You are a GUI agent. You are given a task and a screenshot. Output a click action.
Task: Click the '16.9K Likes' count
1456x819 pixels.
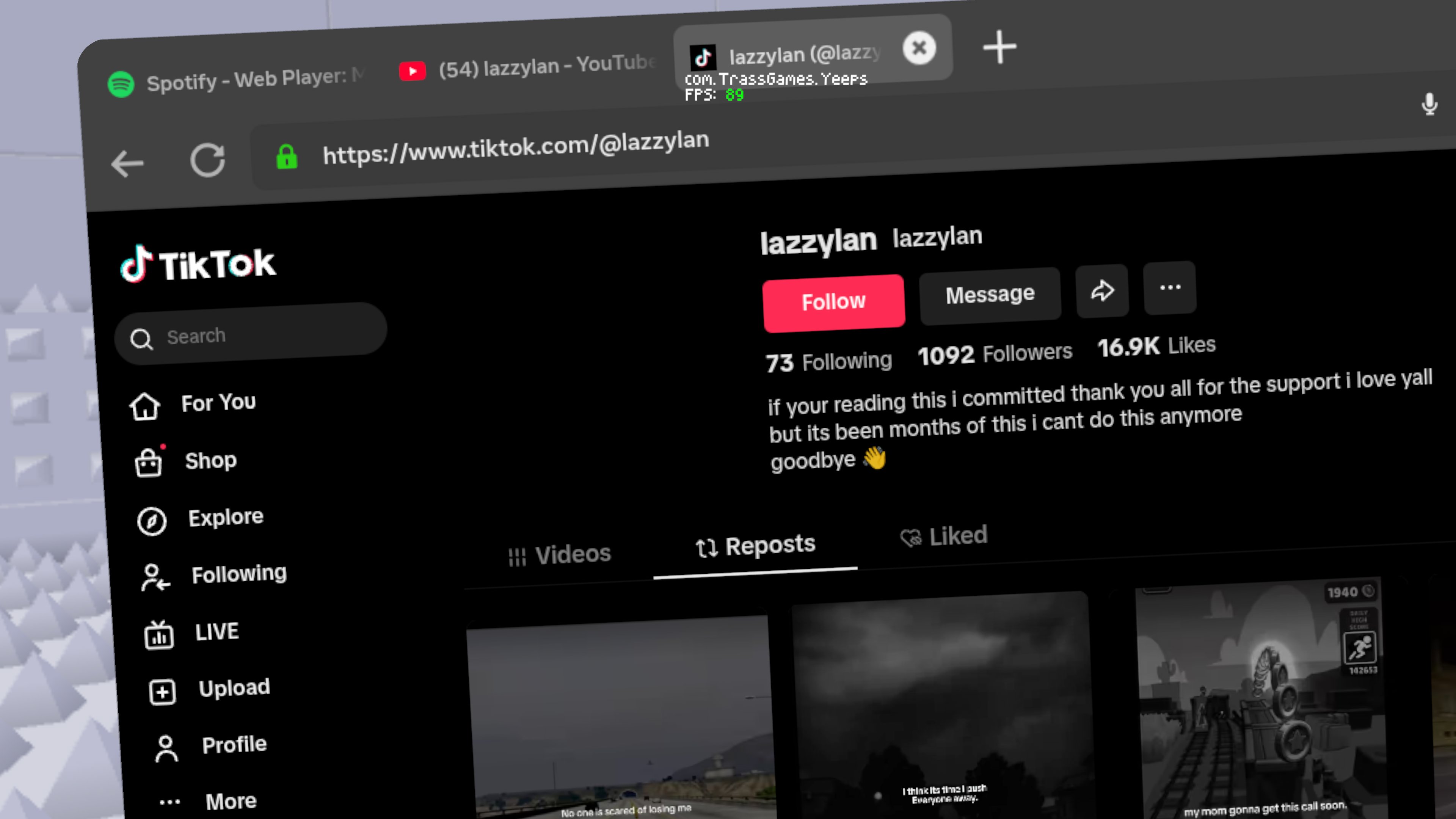[x=1156, y=346]
